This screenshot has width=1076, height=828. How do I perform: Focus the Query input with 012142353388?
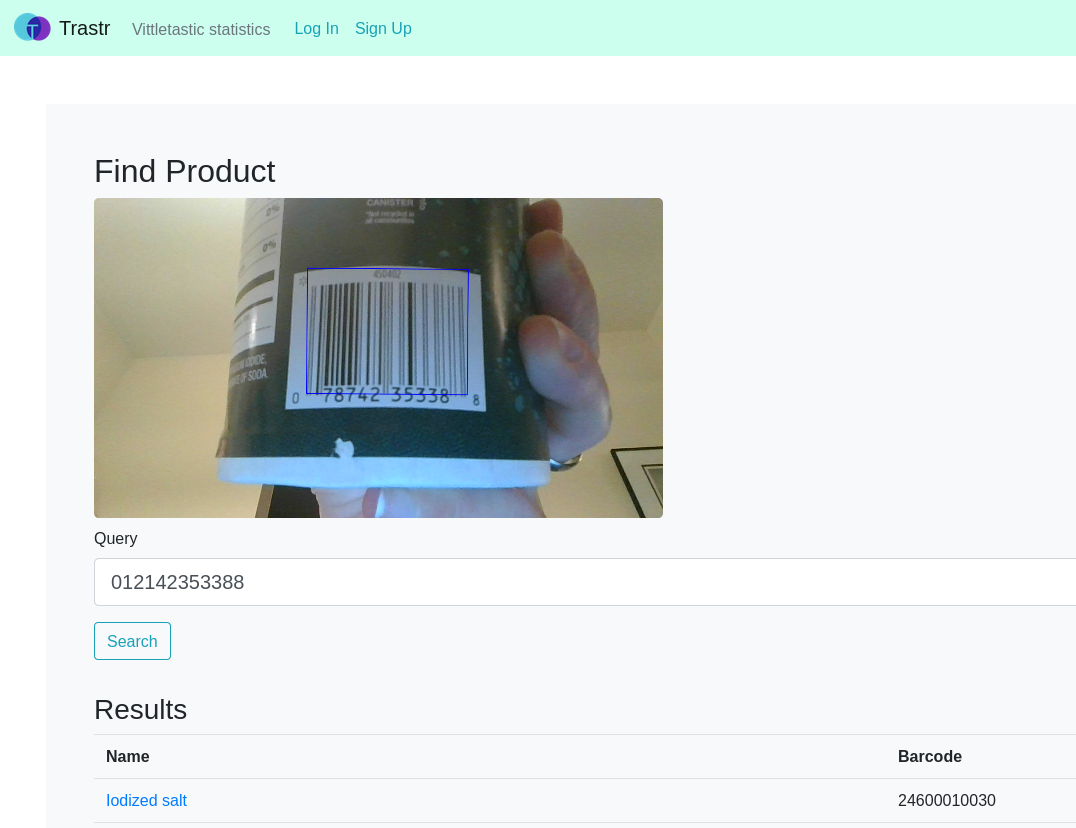tap(585, 582)
